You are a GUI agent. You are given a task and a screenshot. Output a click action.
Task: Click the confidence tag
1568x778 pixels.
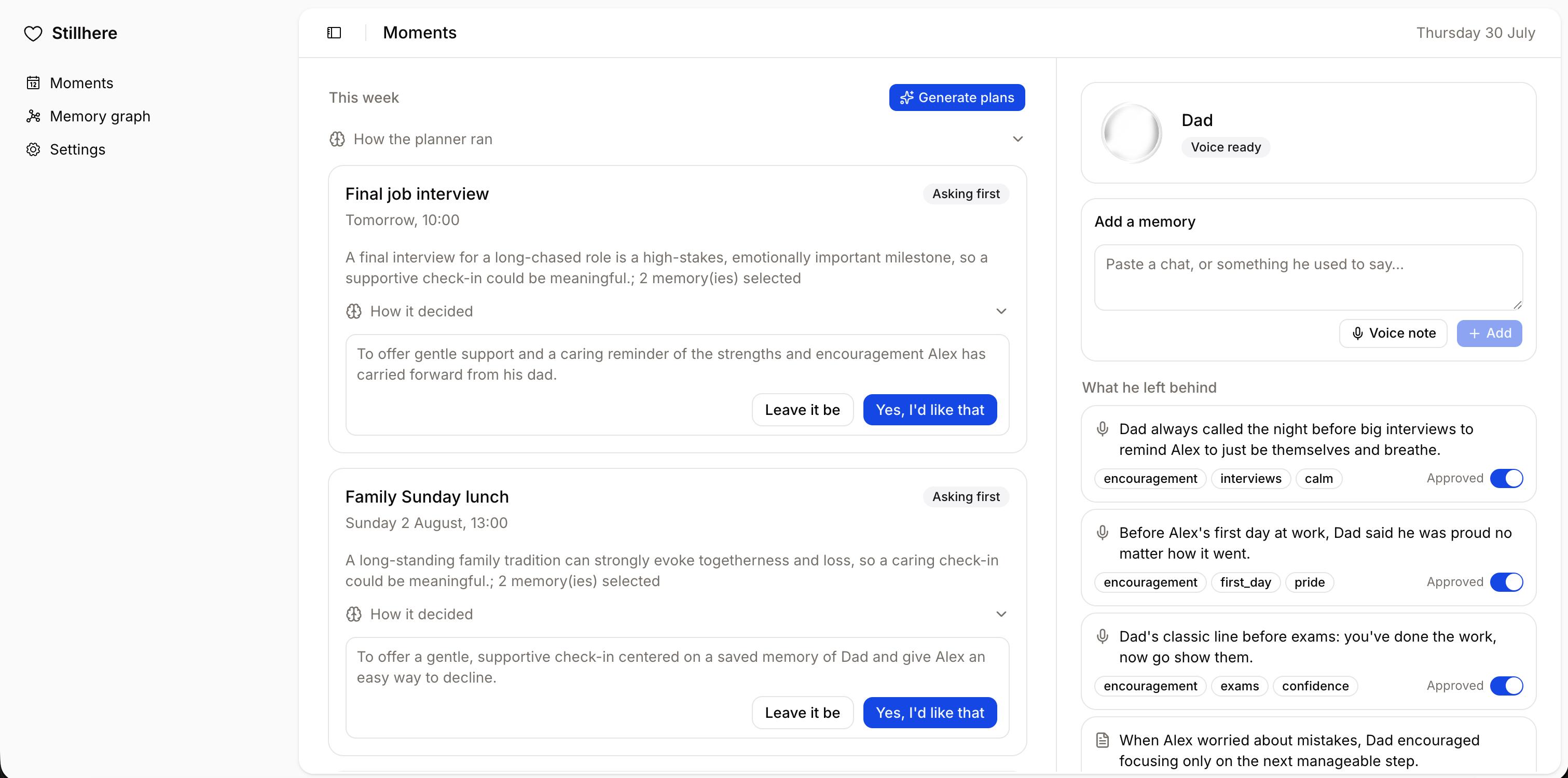coord(1315,686)
